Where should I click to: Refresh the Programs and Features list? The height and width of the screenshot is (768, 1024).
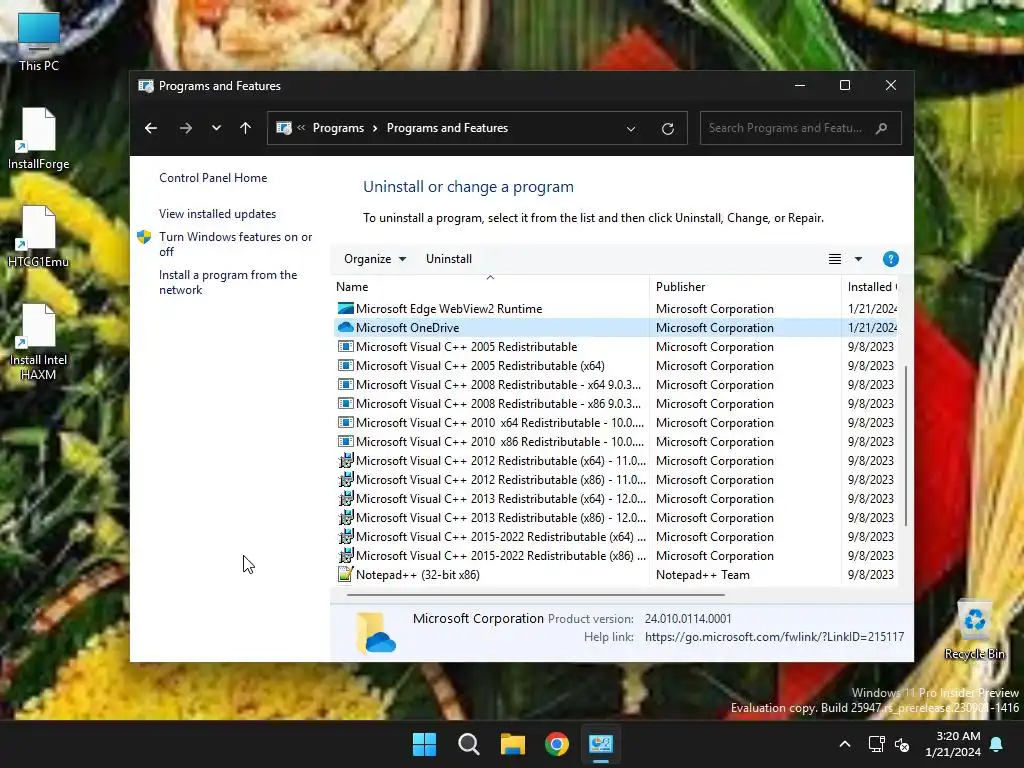click(x=667, y=129)
